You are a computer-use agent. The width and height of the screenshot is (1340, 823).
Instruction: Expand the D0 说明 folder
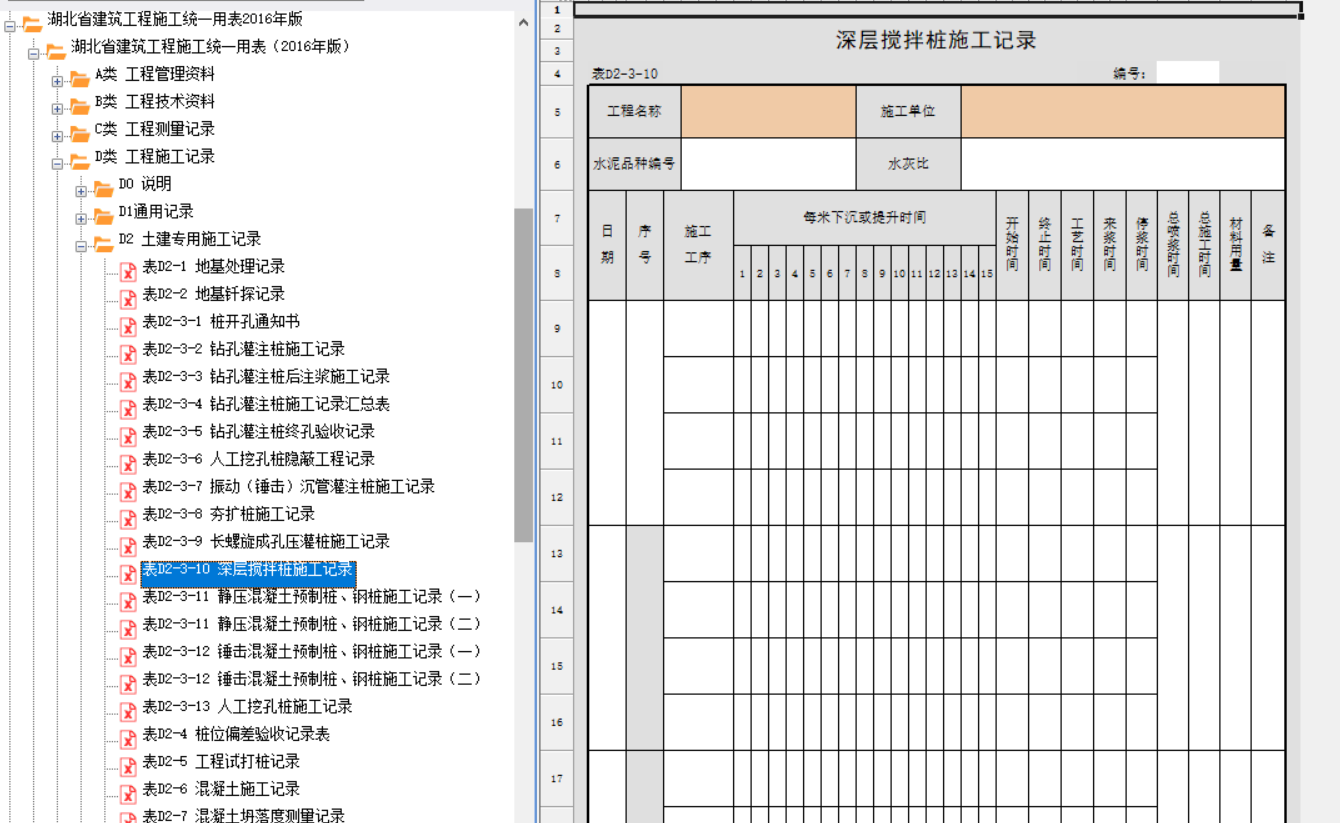coord(81,191)
